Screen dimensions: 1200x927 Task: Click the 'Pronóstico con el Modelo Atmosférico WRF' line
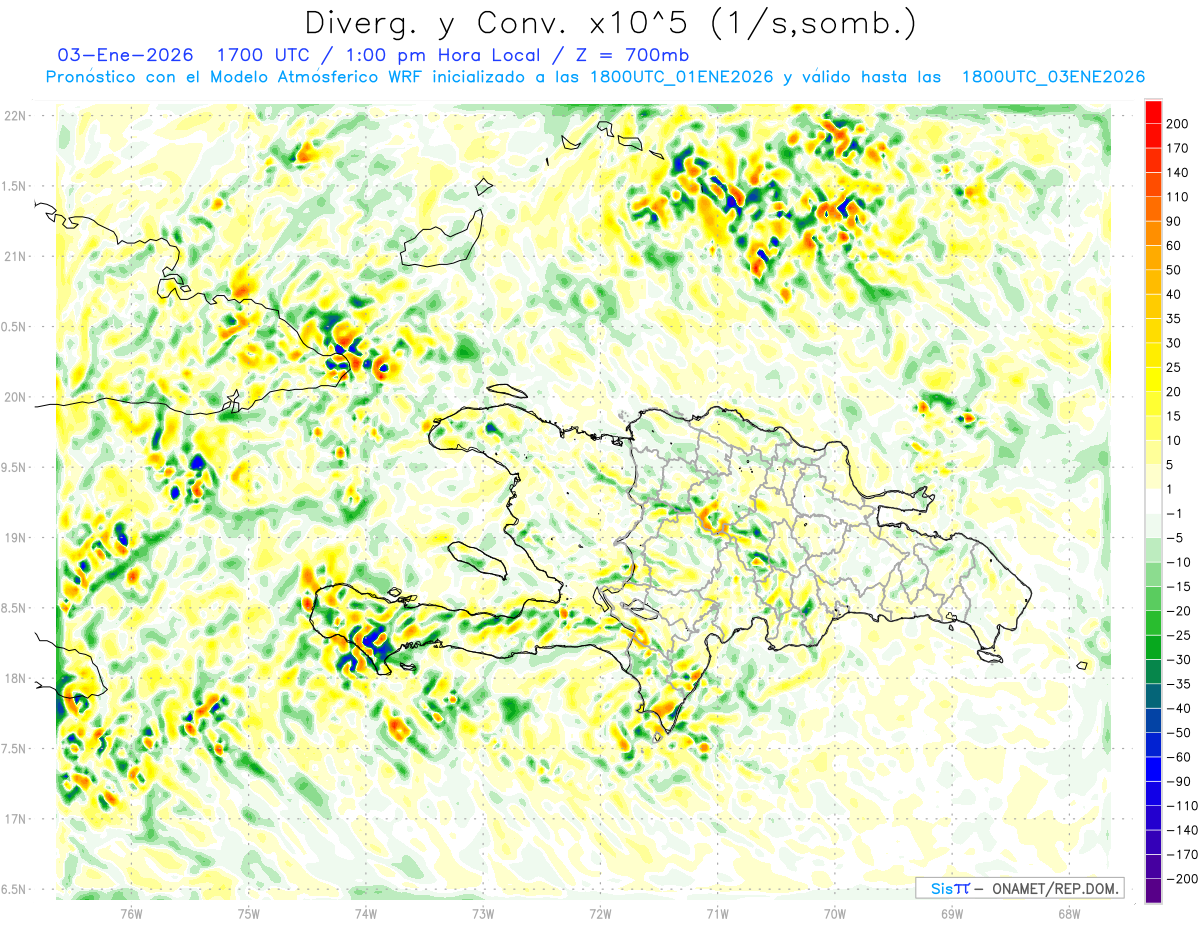click(236, 77)
